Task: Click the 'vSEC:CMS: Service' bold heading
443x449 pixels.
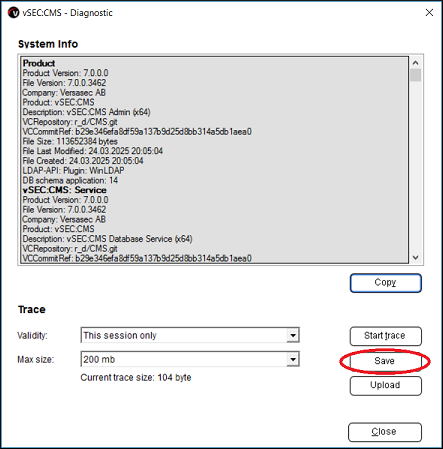Action: [x=64, y=190]
